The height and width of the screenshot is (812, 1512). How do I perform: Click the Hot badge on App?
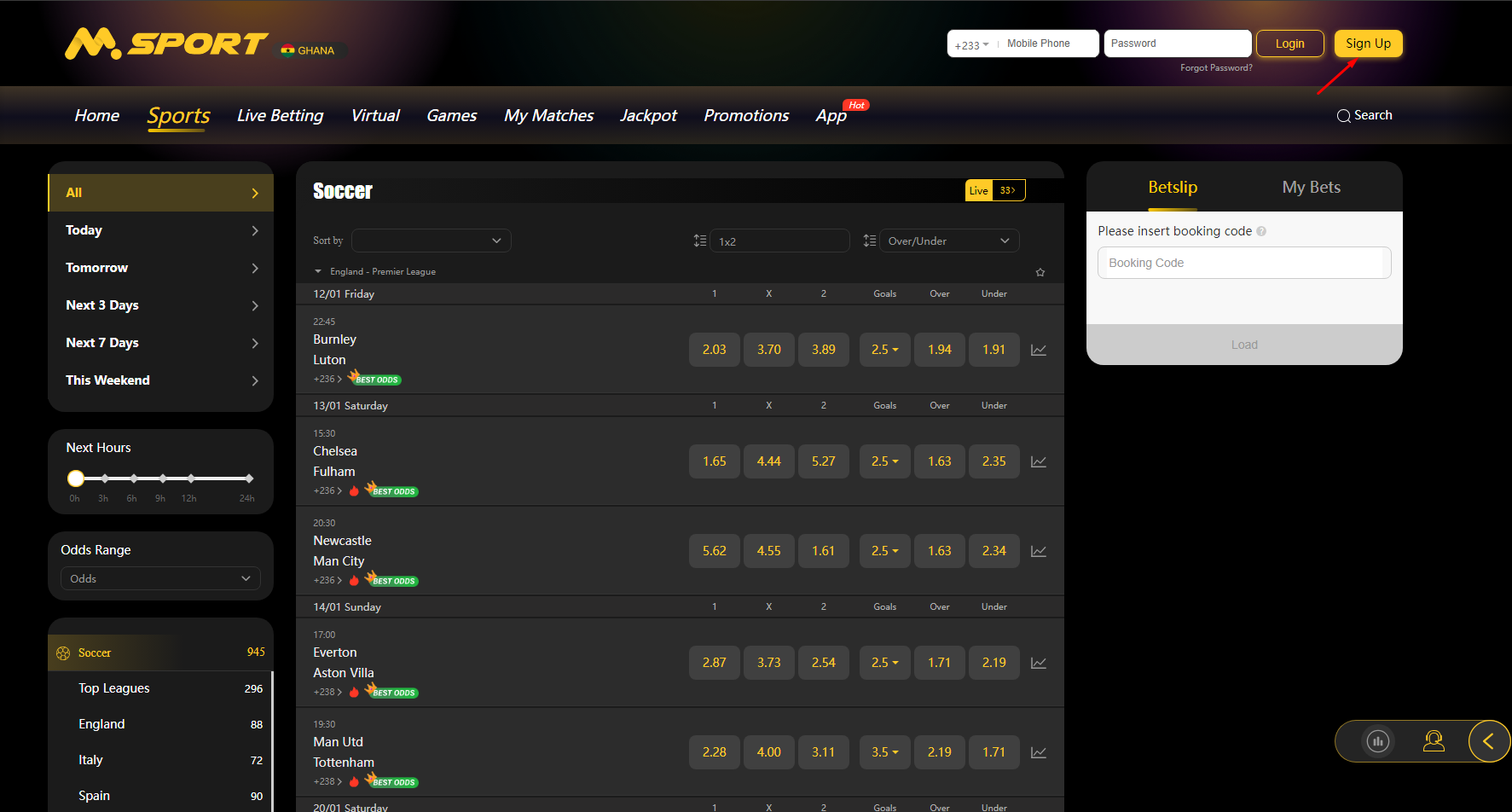click(856, 105)
